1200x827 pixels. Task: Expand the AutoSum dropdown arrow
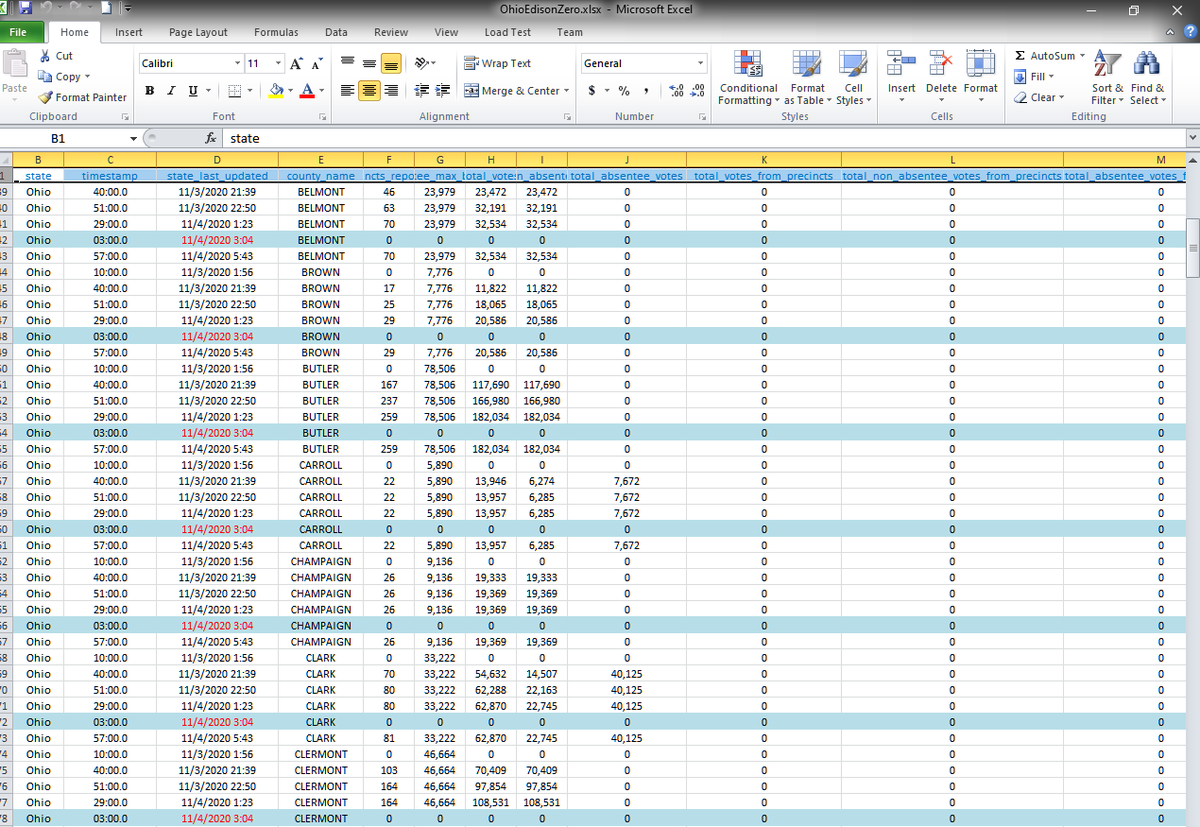pyautogui.click(x=1081, y=56)
